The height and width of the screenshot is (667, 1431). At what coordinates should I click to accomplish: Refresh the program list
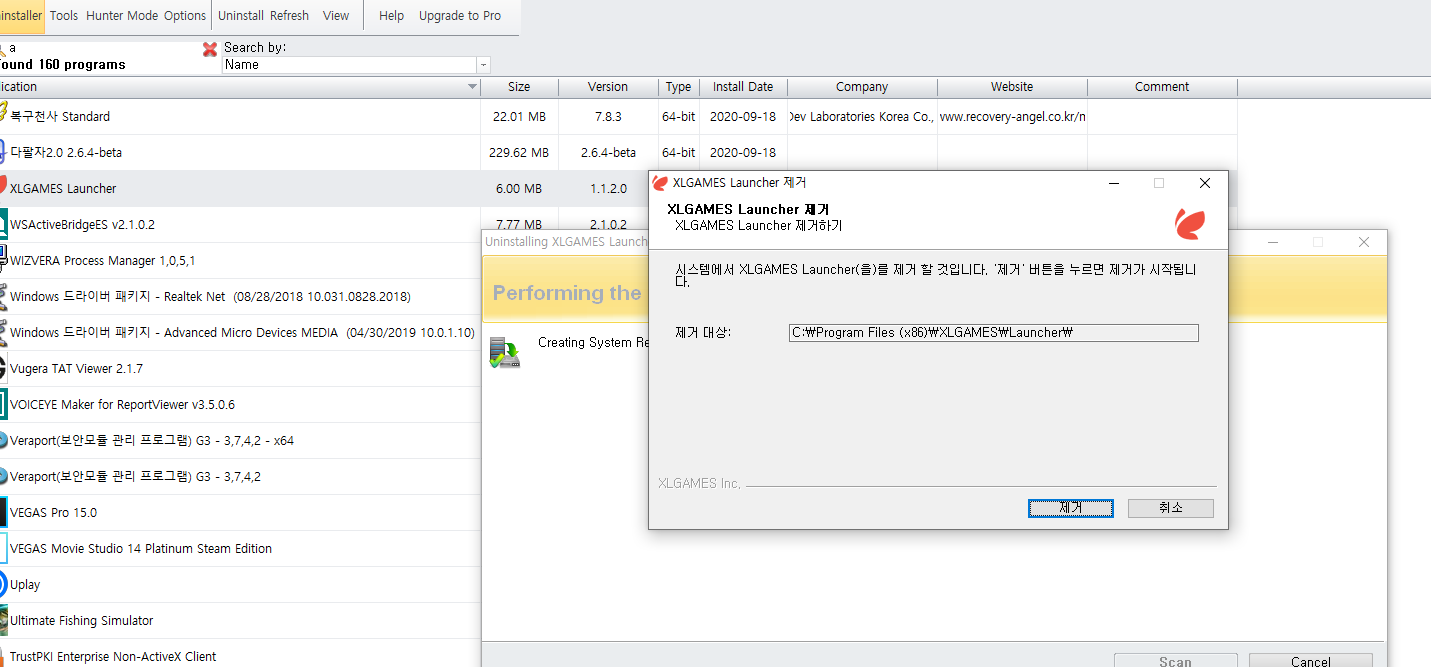pos(290,16)
